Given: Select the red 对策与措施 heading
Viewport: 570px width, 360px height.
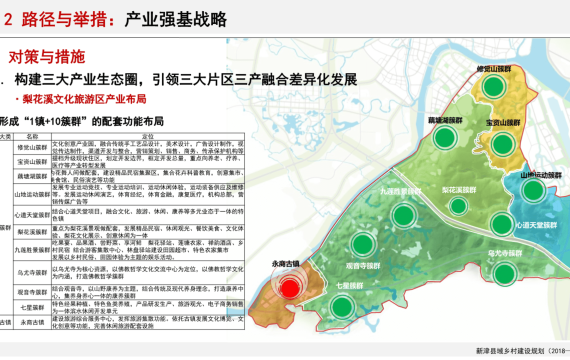Looking at the screenshot, I should point(47,57).
